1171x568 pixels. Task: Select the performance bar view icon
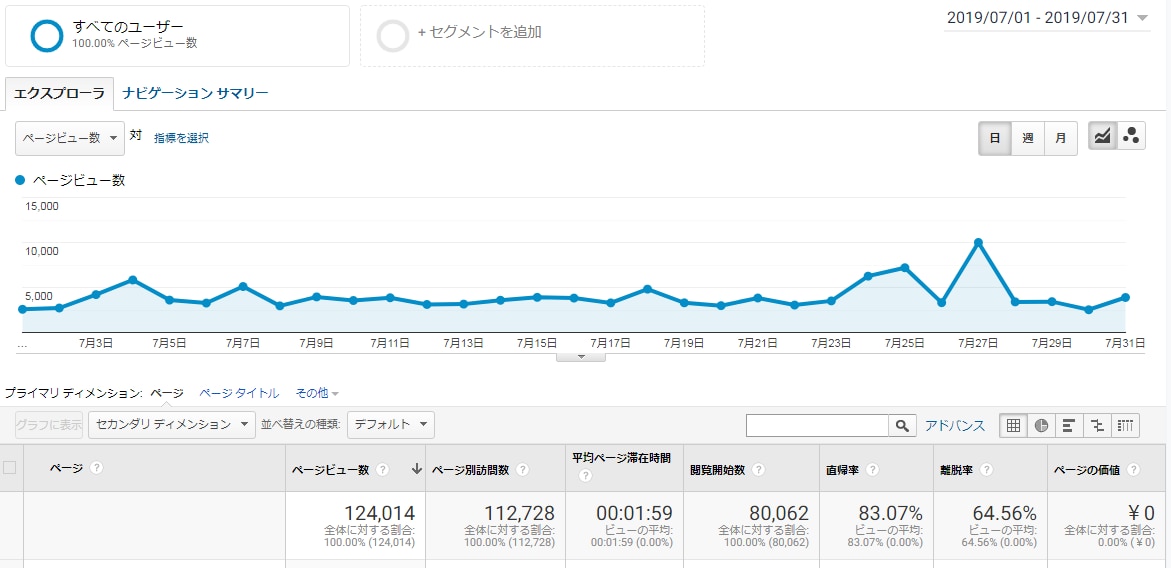pos(1069,425)
